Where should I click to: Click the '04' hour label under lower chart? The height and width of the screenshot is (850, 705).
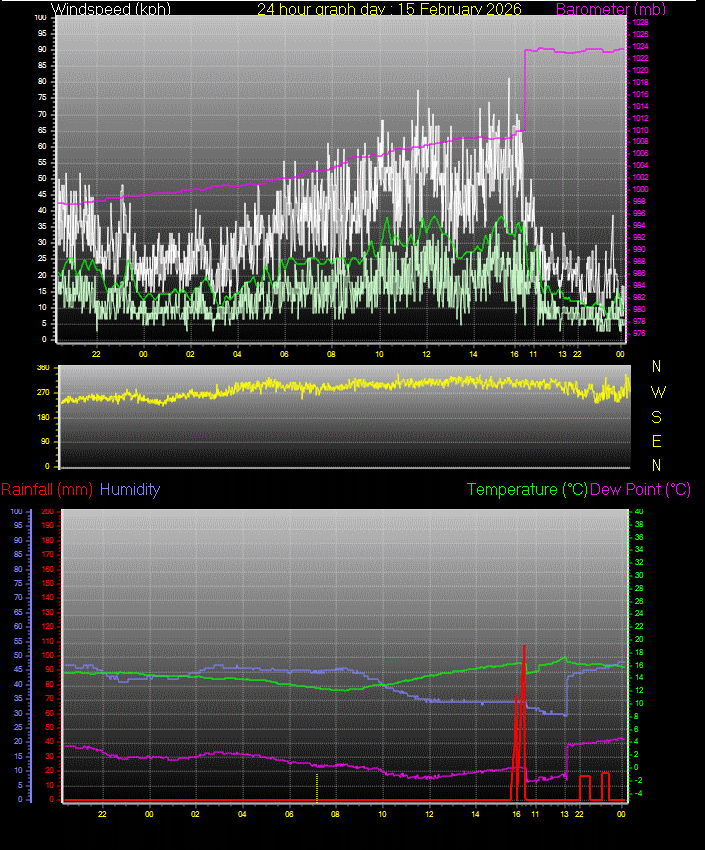(242, 814)
